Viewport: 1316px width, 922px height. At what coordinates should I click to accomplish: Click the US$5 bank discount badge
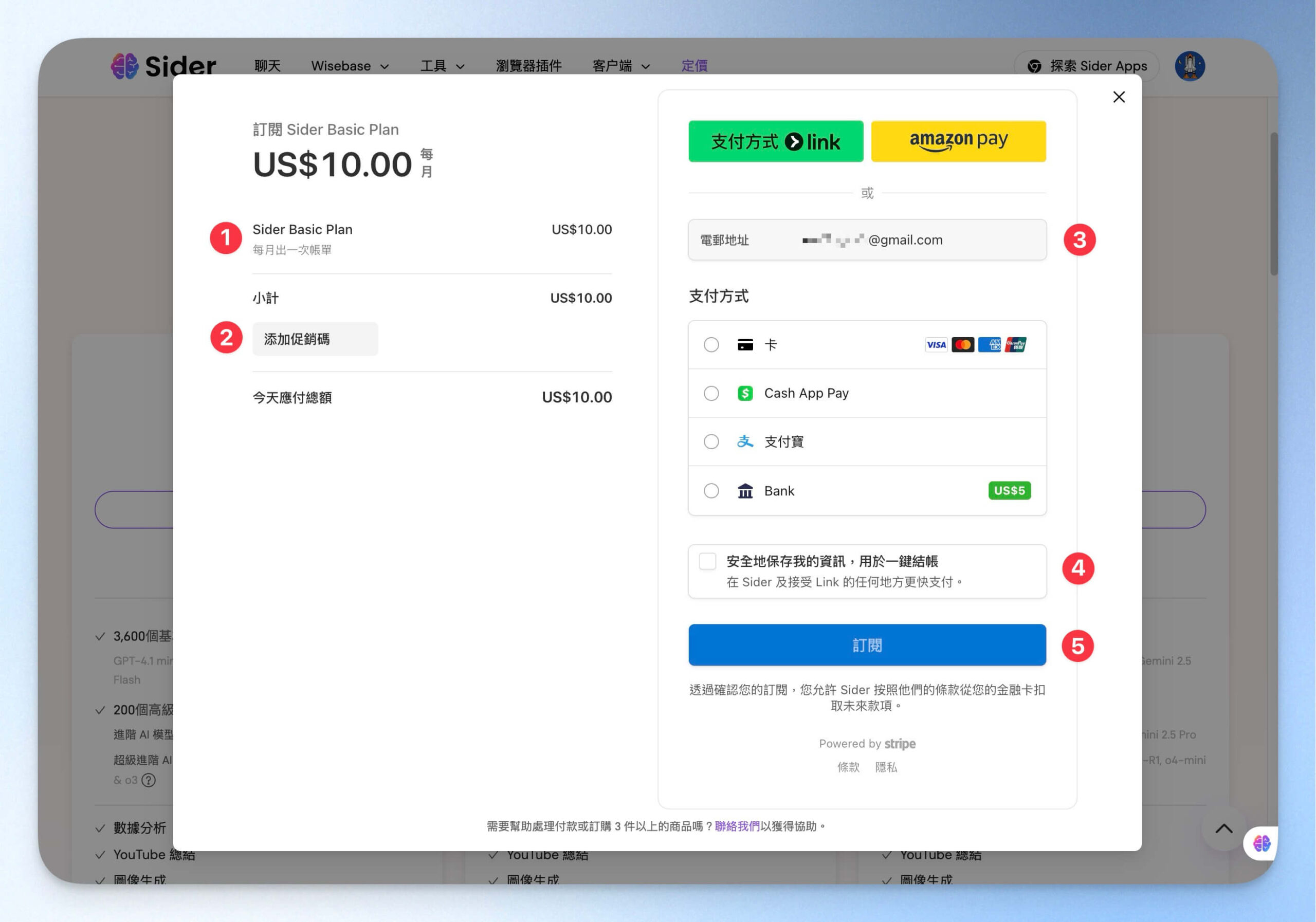[1009, 490]
